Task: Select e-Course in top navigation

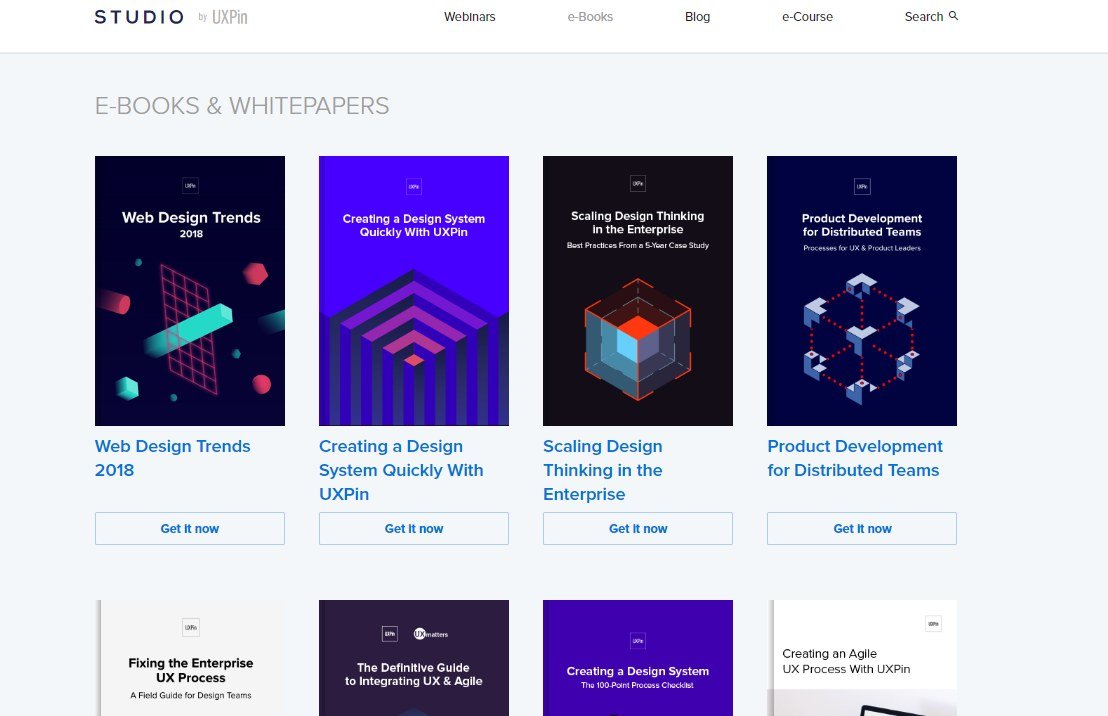Action: pyautogui.click(x=807, y=17)
